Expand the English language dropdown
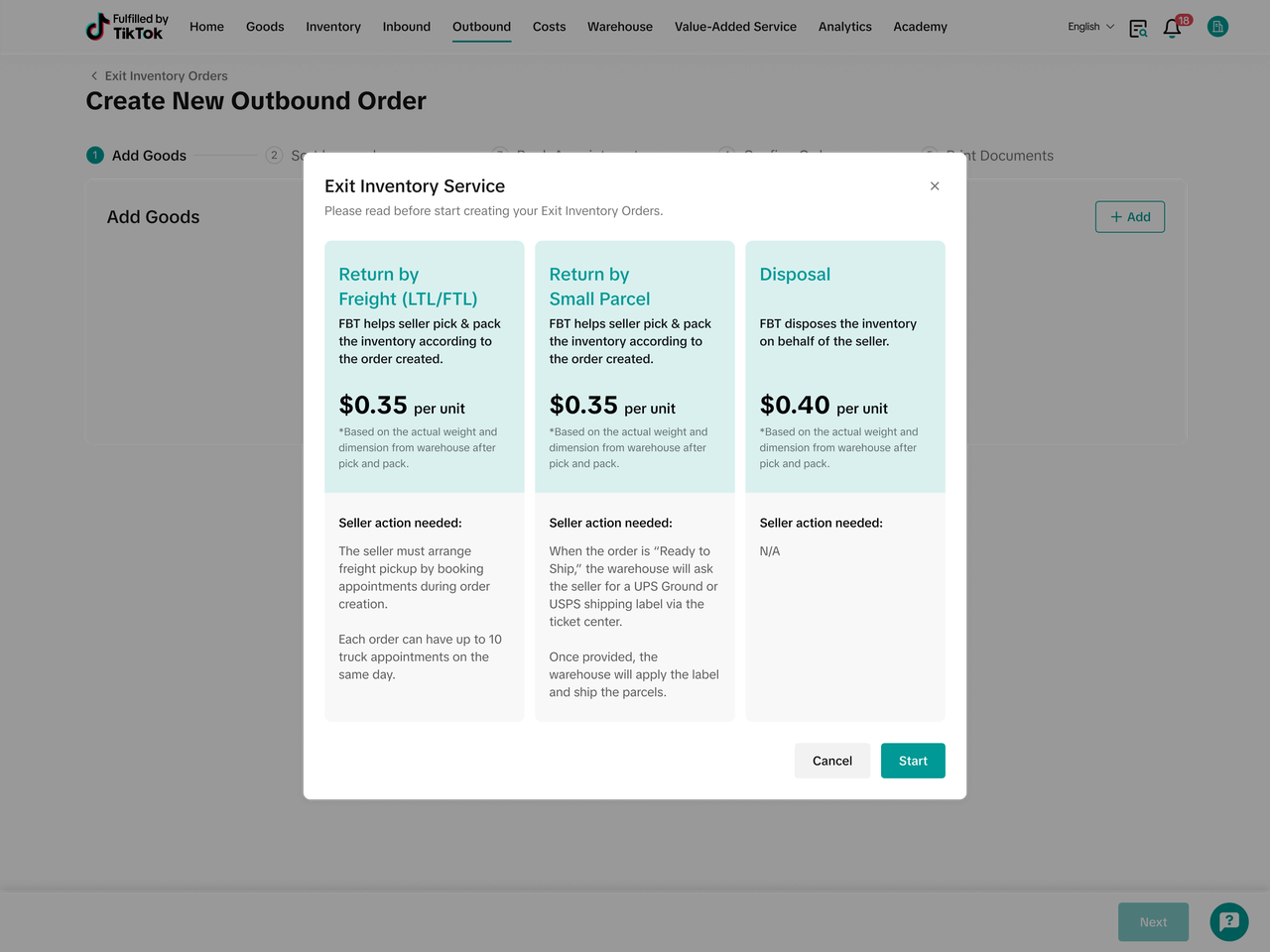Screen dimensions: 1270x952 click(x=1090, y=27)
